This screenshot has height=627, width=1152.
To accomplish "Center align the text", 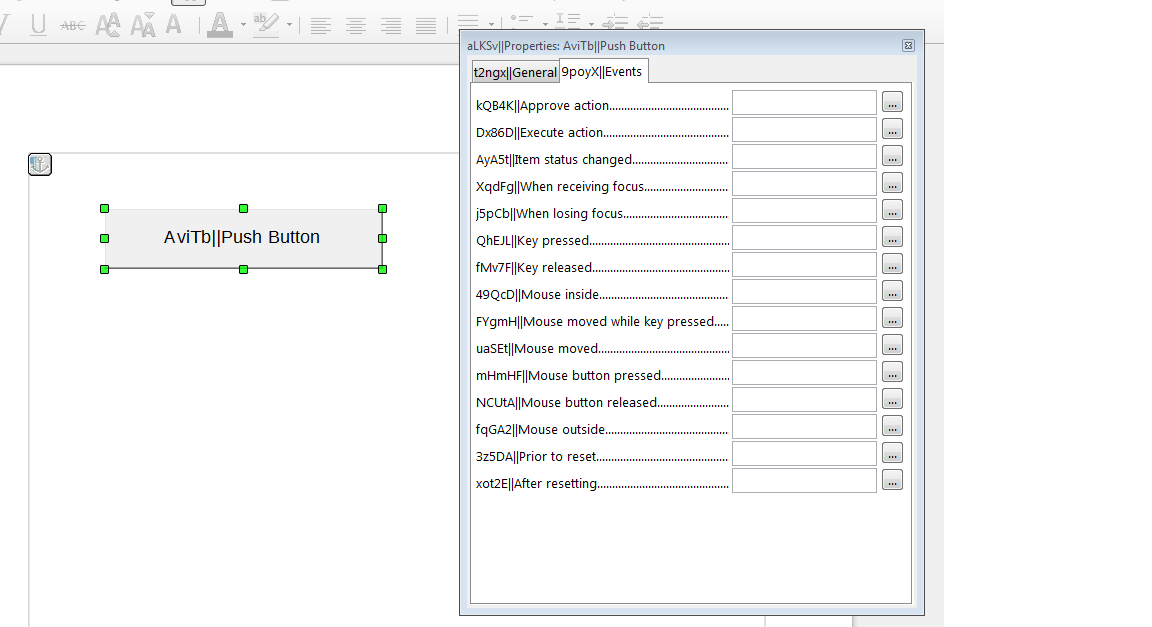I will pyautogui.click(x=355, y=25).
